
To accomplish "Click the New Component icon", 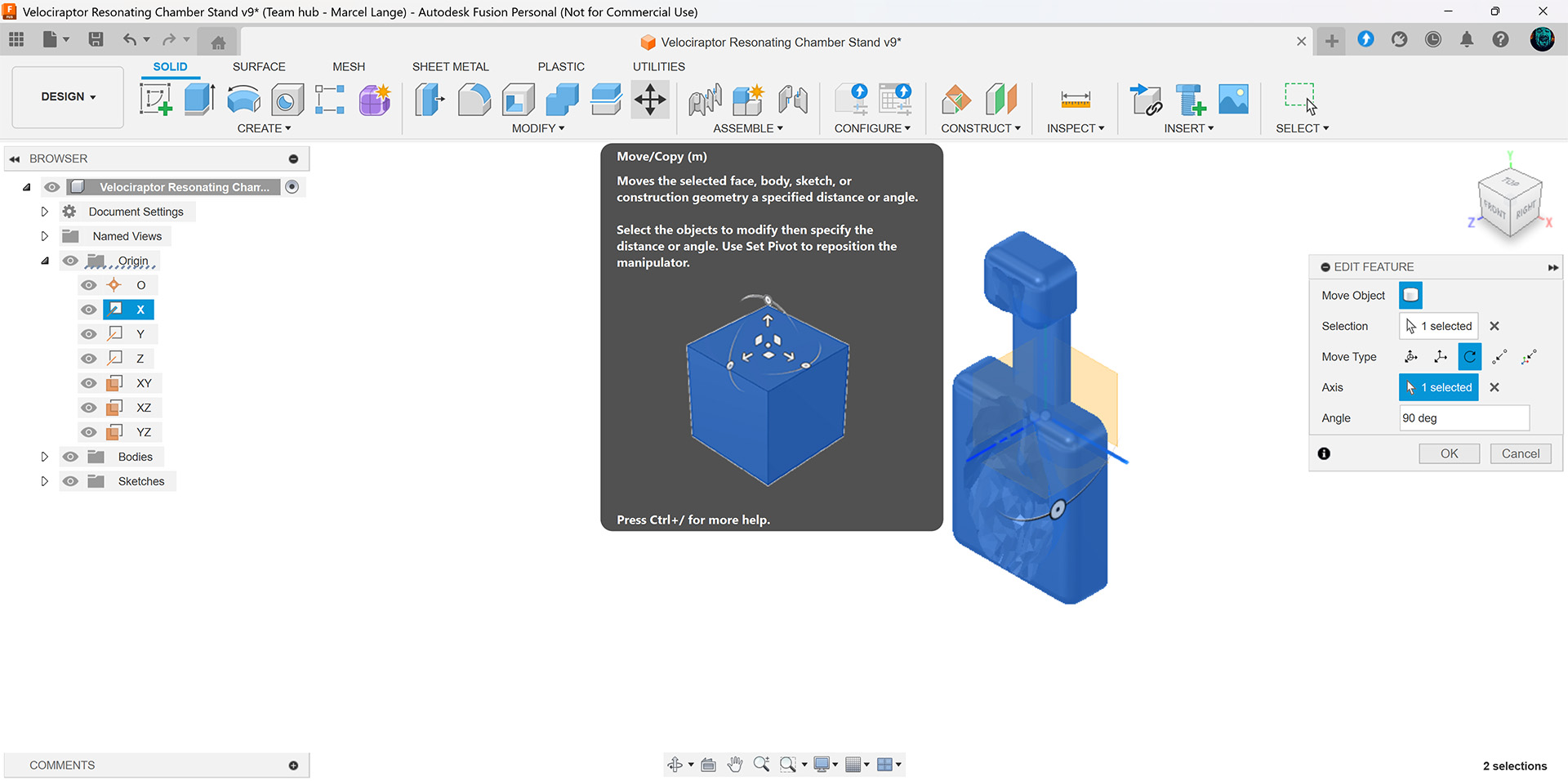I will (x=748, y=100).
